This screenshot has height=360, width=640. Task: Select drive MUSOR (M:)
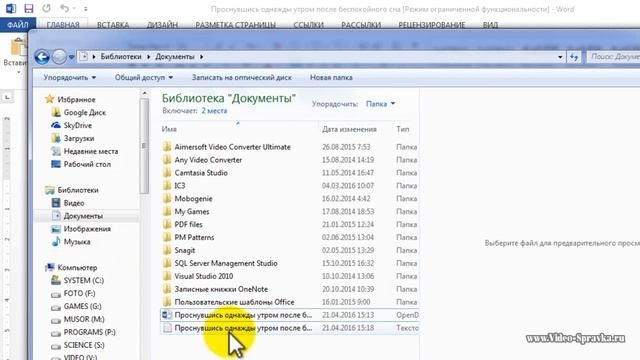click(x=84, y=319)
